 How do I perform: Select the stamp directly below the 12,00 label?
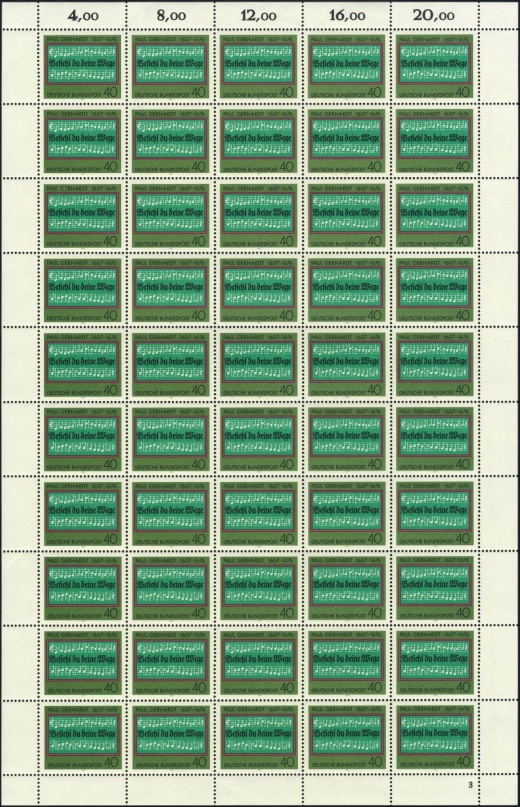[258, 66]
